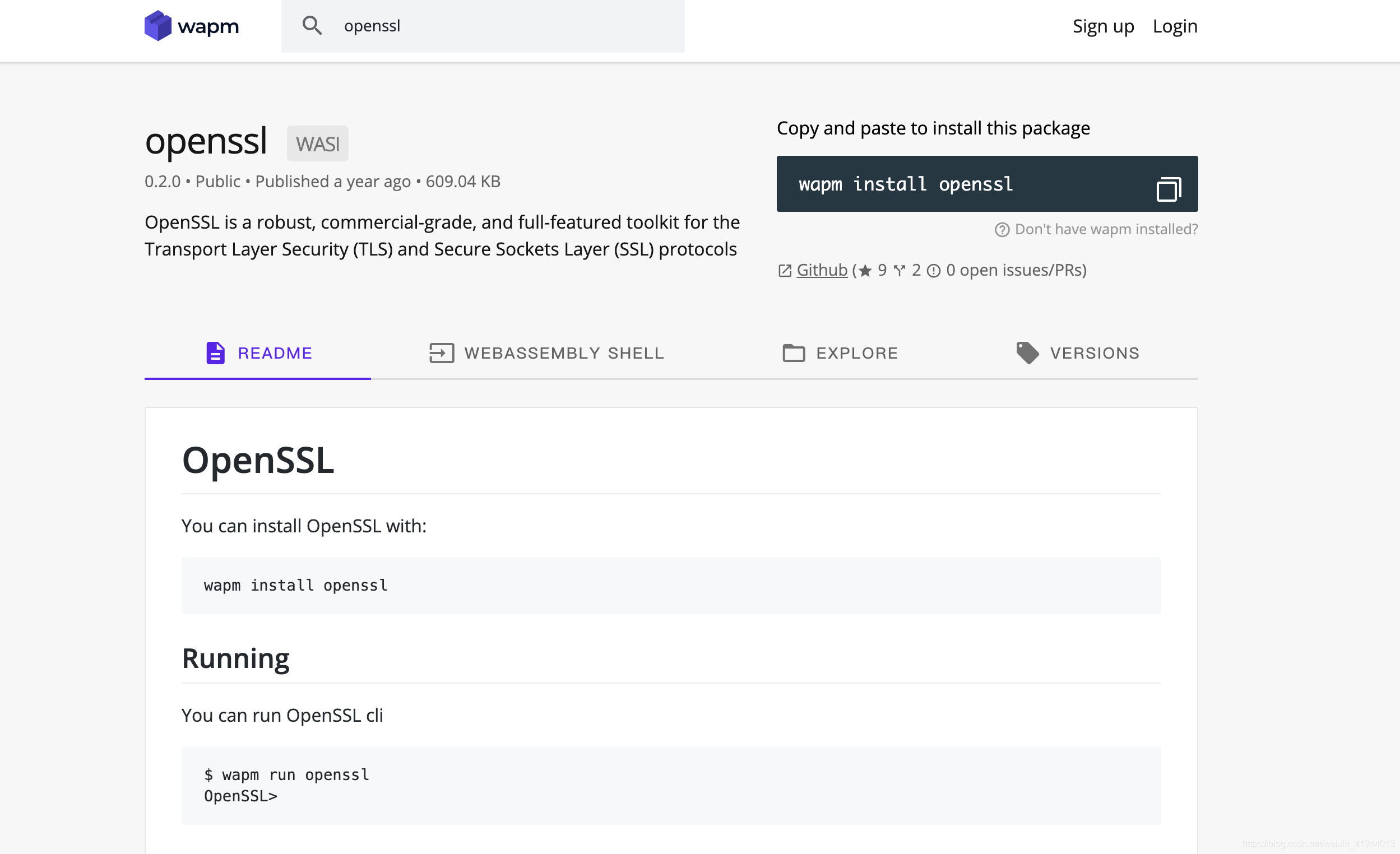Click the Explore folder icon
Image resolution: width=1400 pixels, height=854 pixels.
coord(793,353)
